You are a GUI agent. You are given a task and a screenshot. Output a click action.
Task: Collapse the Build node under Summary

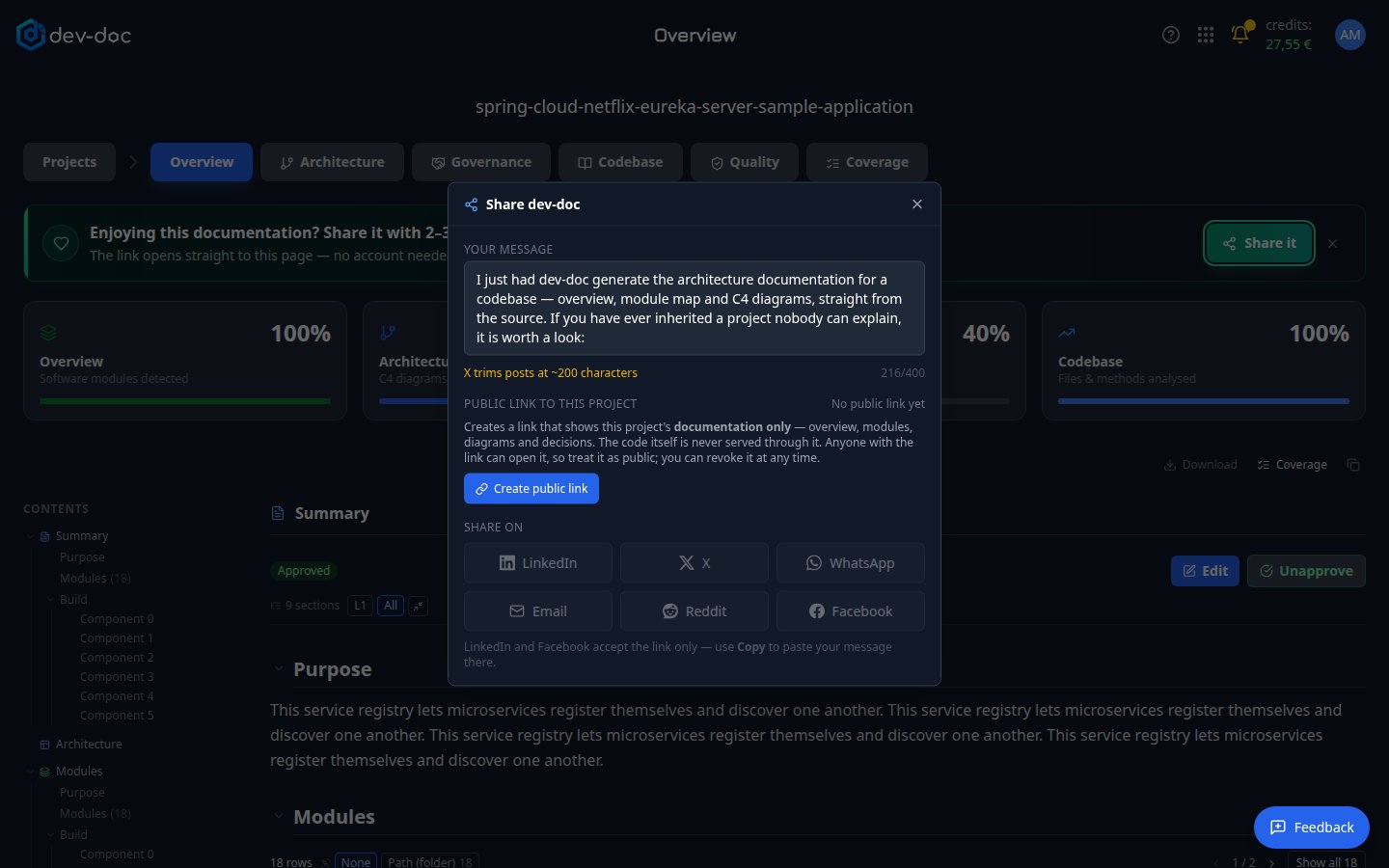coord(51,600)
